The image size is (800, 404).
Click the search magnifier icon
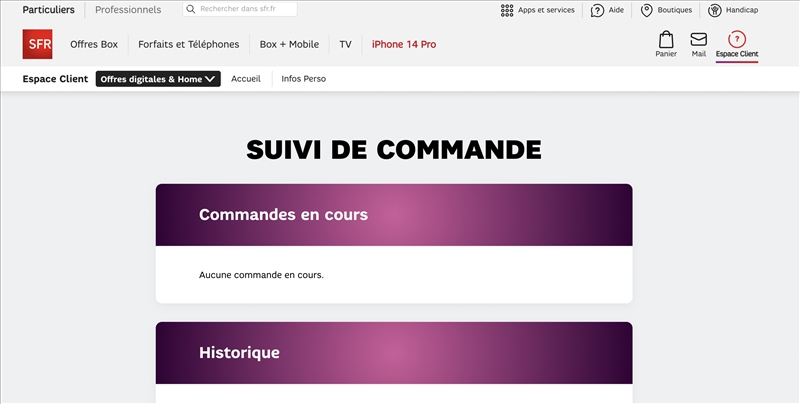pos(191,10)
